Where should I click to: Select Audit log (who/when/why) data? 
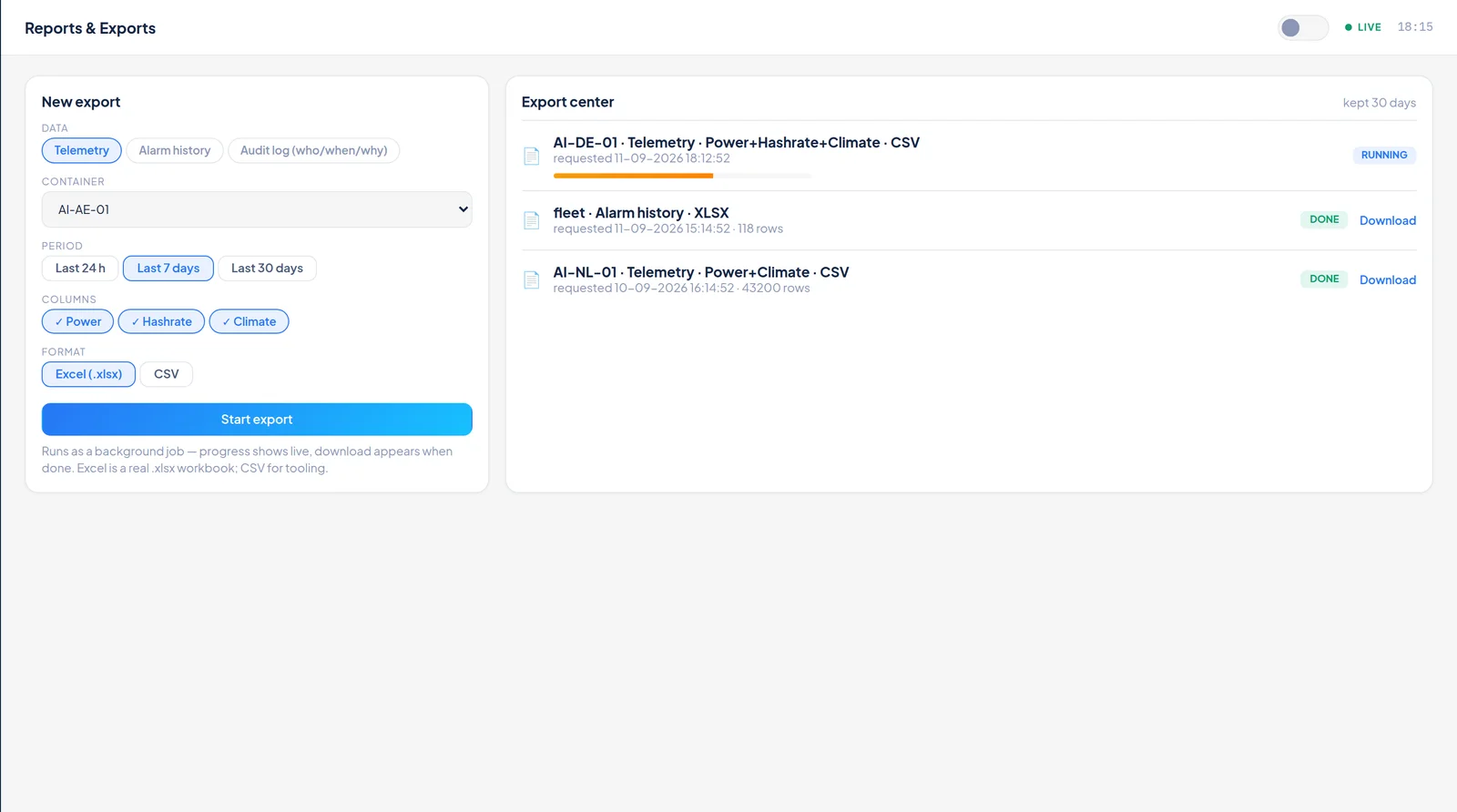314,150
